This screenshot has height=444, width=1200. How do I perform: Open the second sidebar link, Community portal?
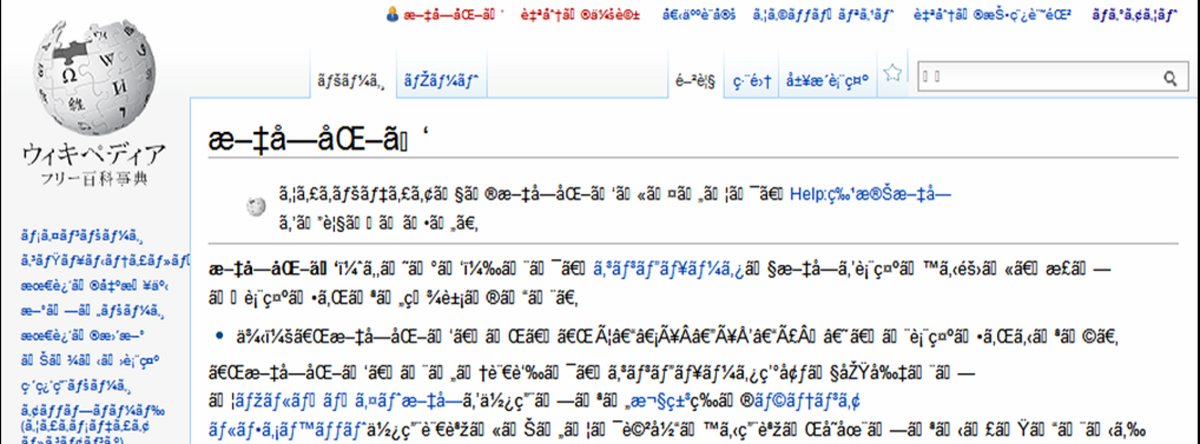point(105,260)
